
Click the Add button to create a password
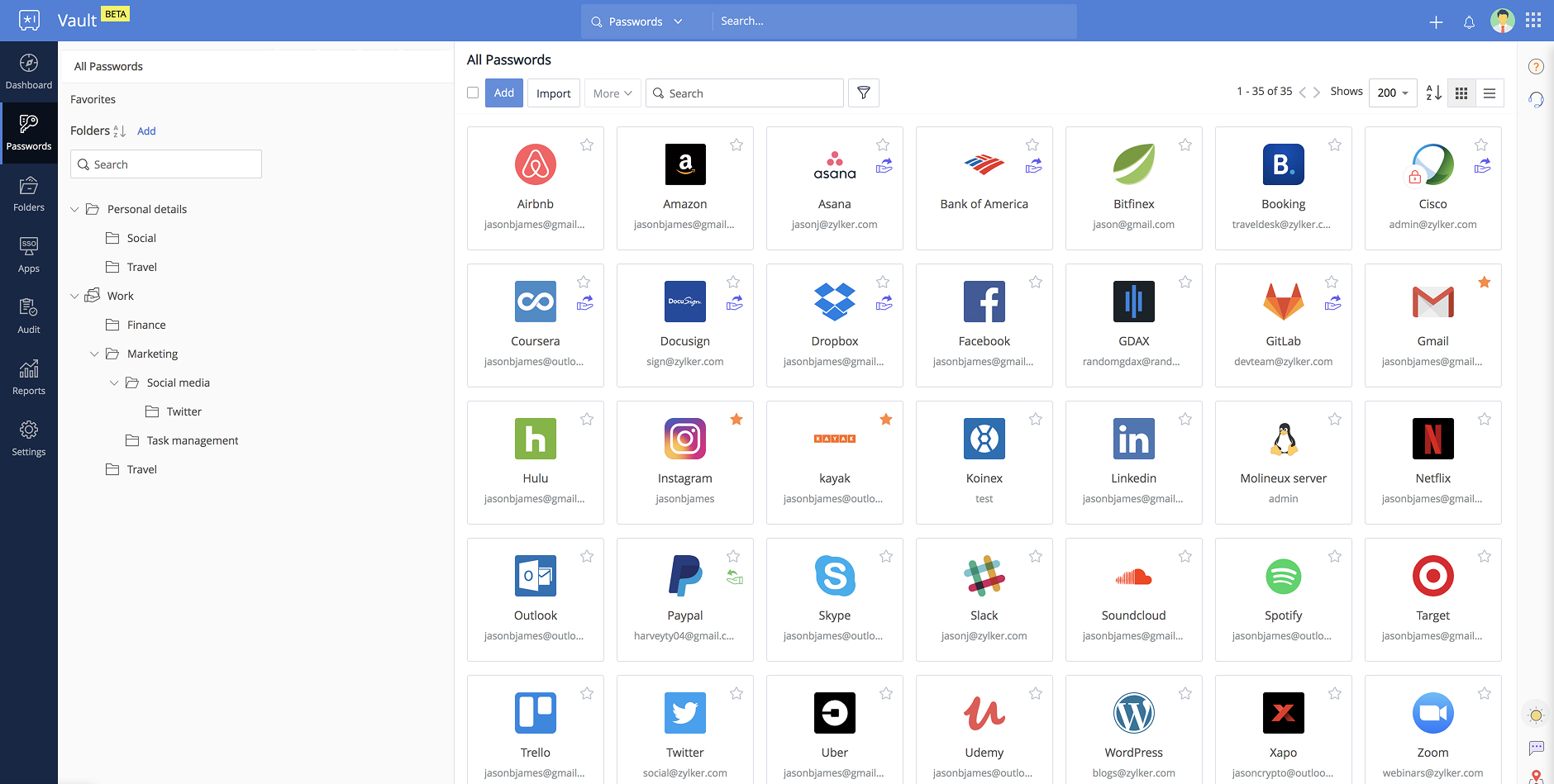point(504,93)
